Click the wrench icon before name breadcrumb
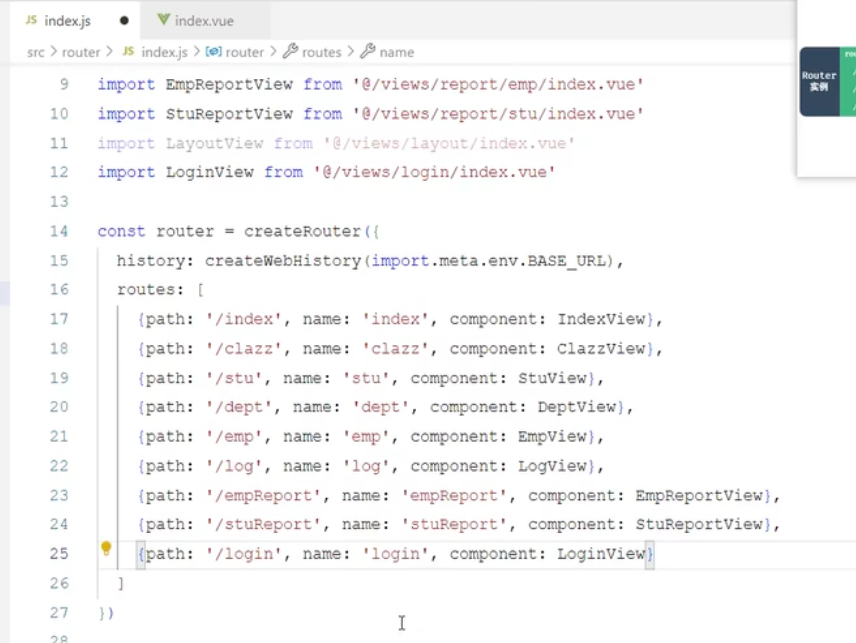Image resolution: width=856 pixels, height=643 pixels. (367, 51)
